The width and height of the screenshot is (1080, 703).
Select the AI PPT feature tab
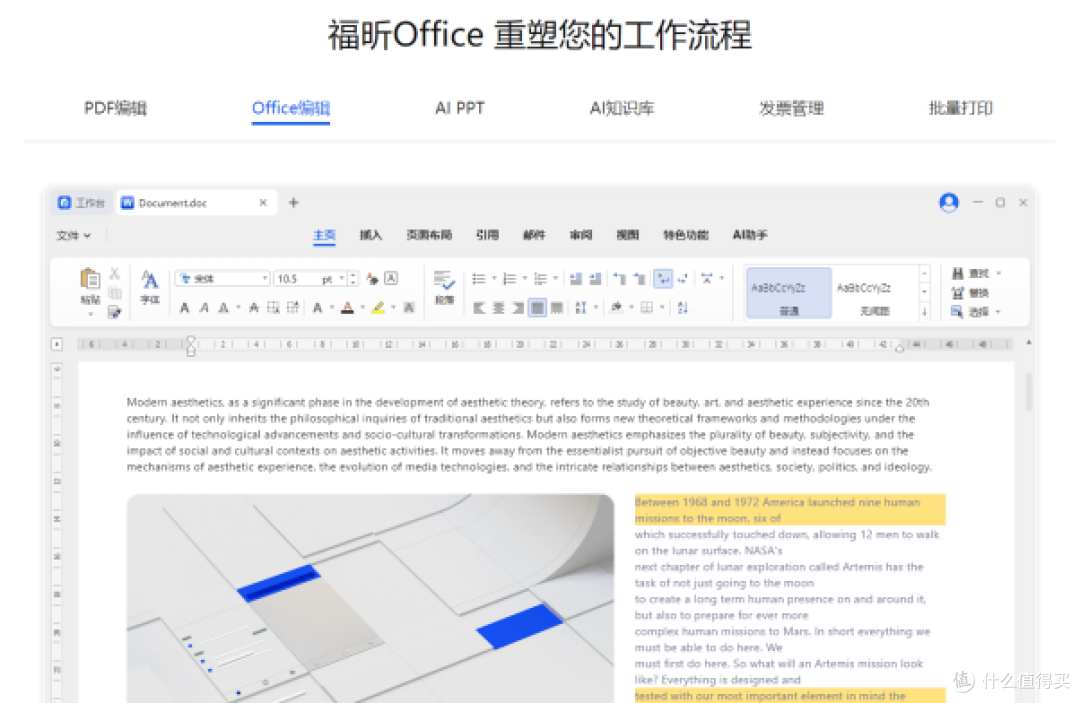(x=460, y=108)
